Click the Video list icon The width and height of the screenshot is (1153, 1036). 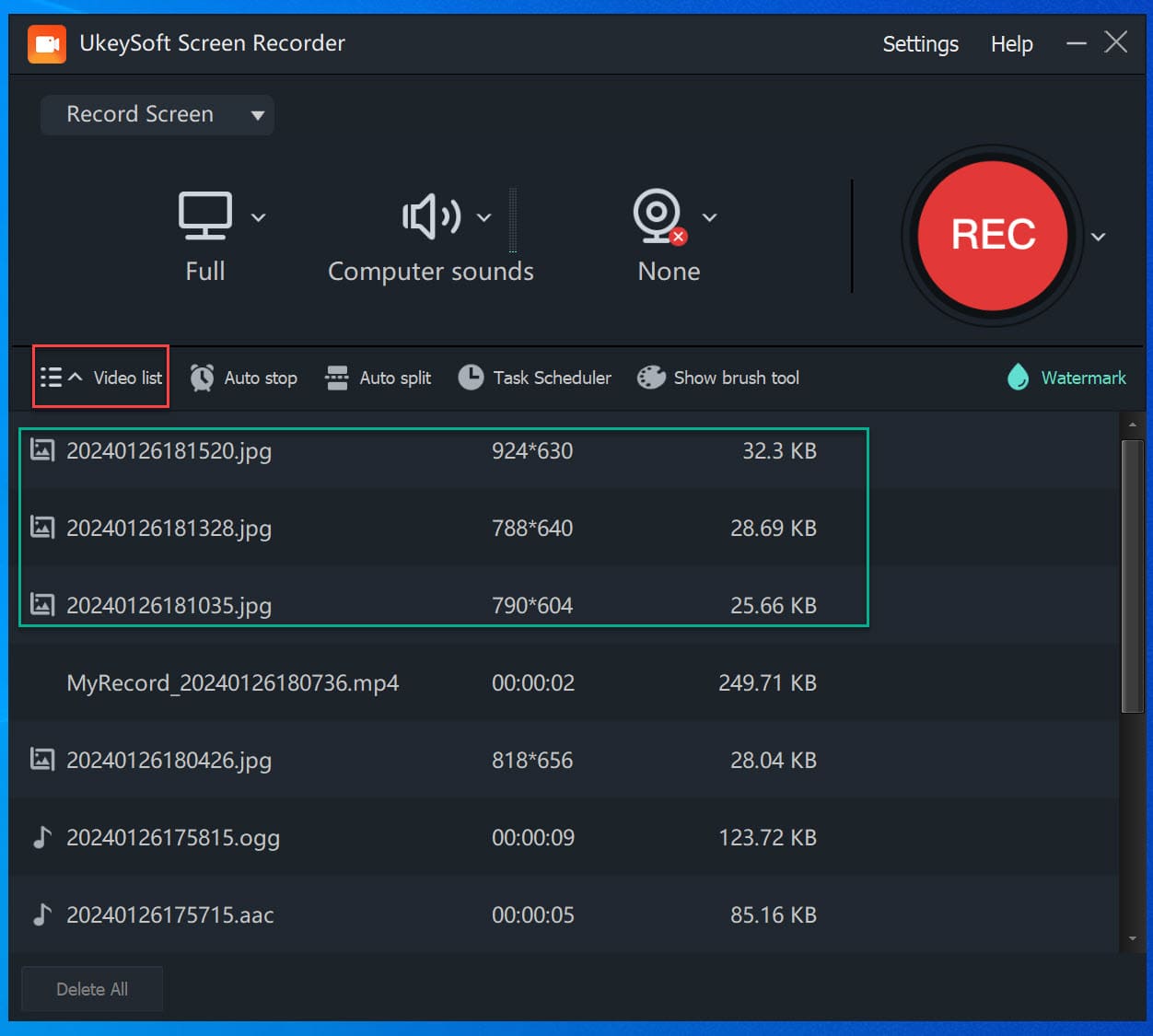(x=52, y=378)
